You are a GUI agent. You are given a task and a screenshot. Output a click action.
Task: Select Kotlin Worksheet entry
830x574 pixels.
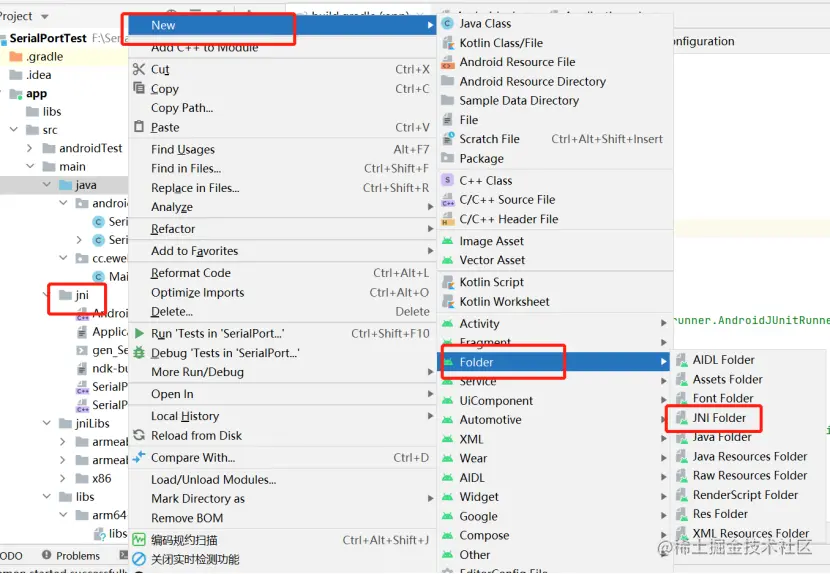click(x=554, y=301)
